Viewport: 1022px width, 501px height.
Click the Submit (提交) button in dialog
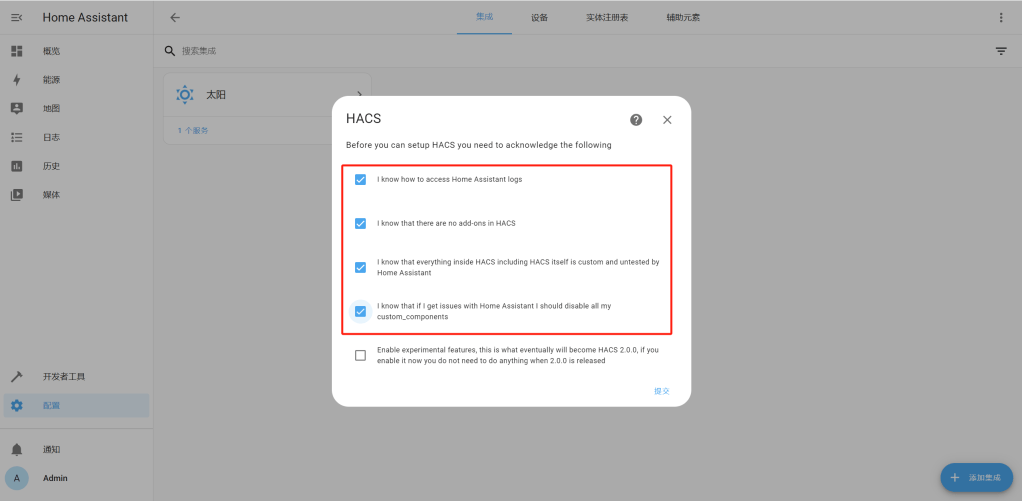661,391
